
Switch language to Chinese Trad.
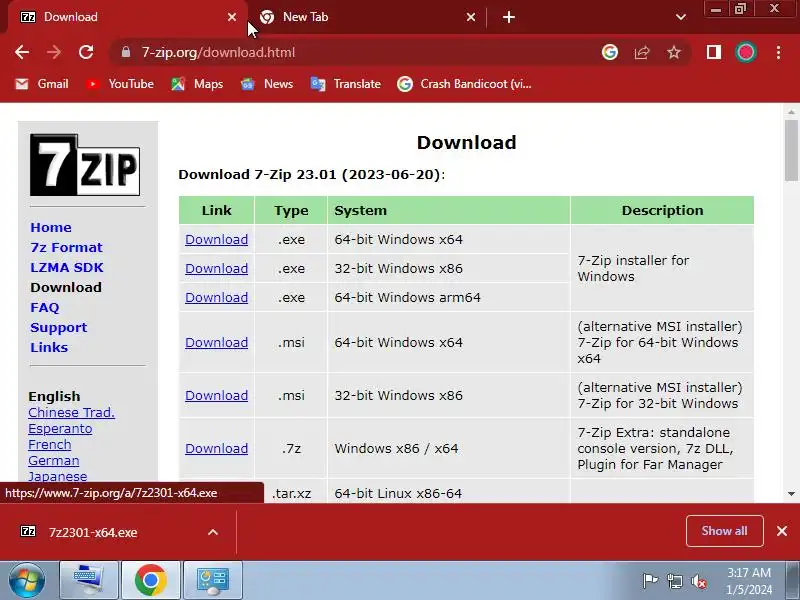click(71, 412)
